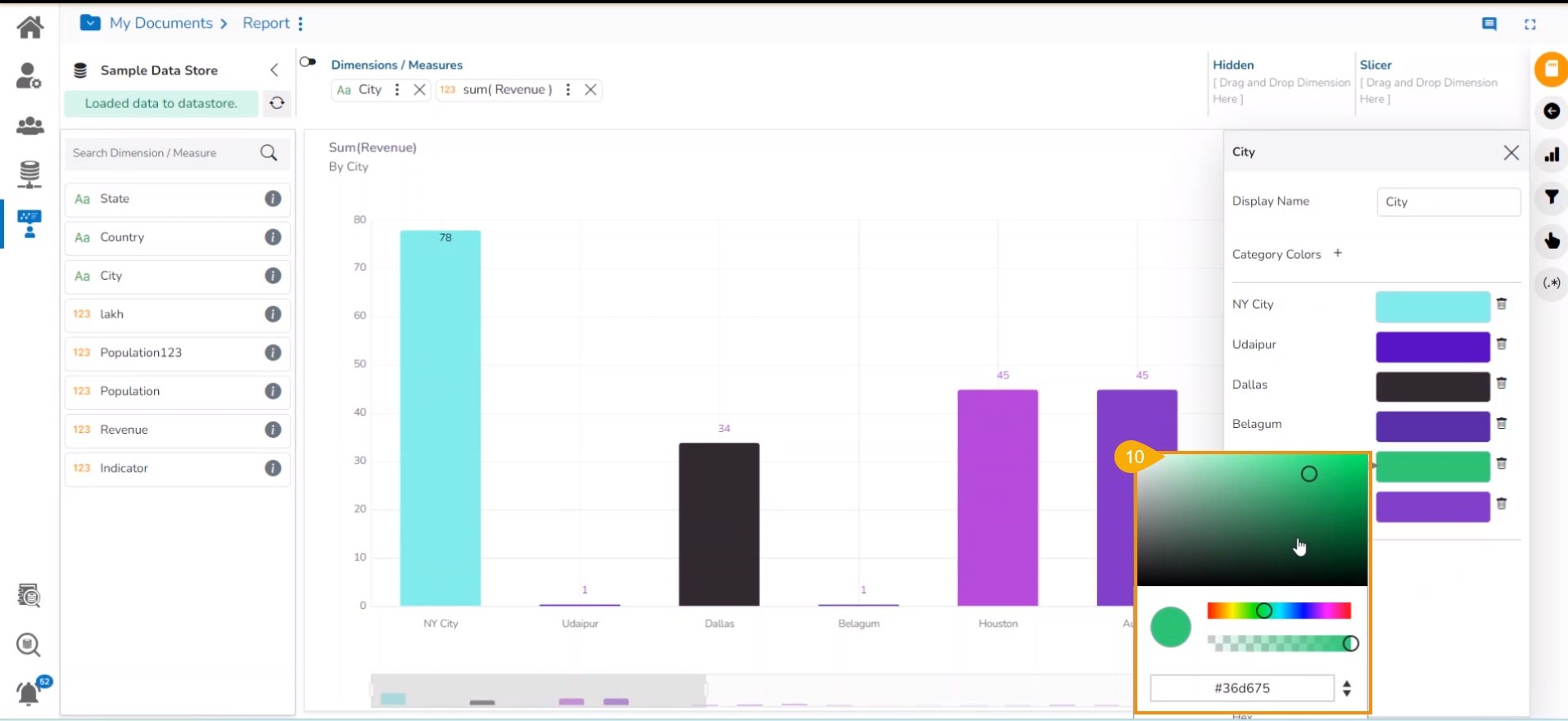The image size is (1568, 721).
Task: Switch to fullscreen mode
Action: point(1530,25)
